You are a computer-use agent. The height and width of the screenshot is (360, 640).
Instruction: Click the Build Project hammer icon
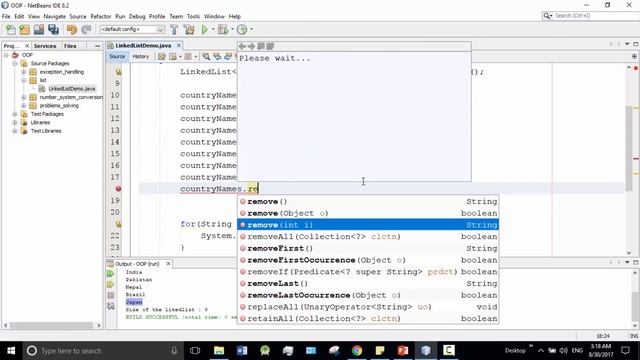pos(174,29)
